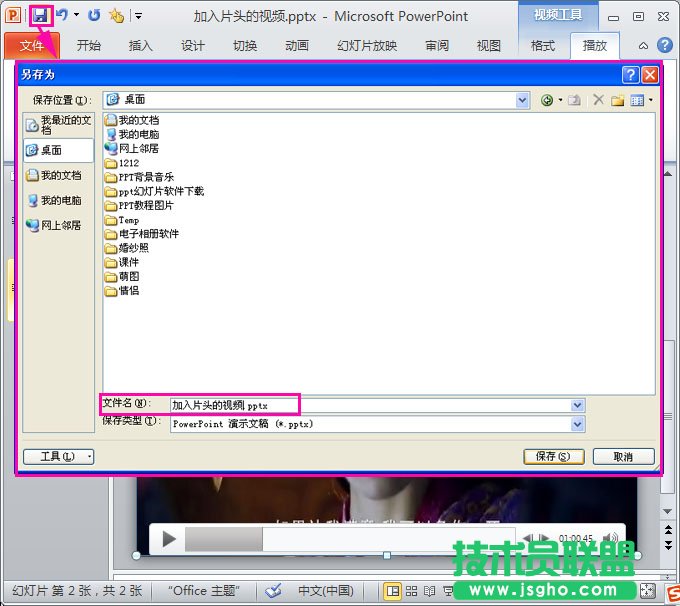Switch to the 动画 ribbon tab
Viewport: 680px width, 606px height.
pos(297,45)
